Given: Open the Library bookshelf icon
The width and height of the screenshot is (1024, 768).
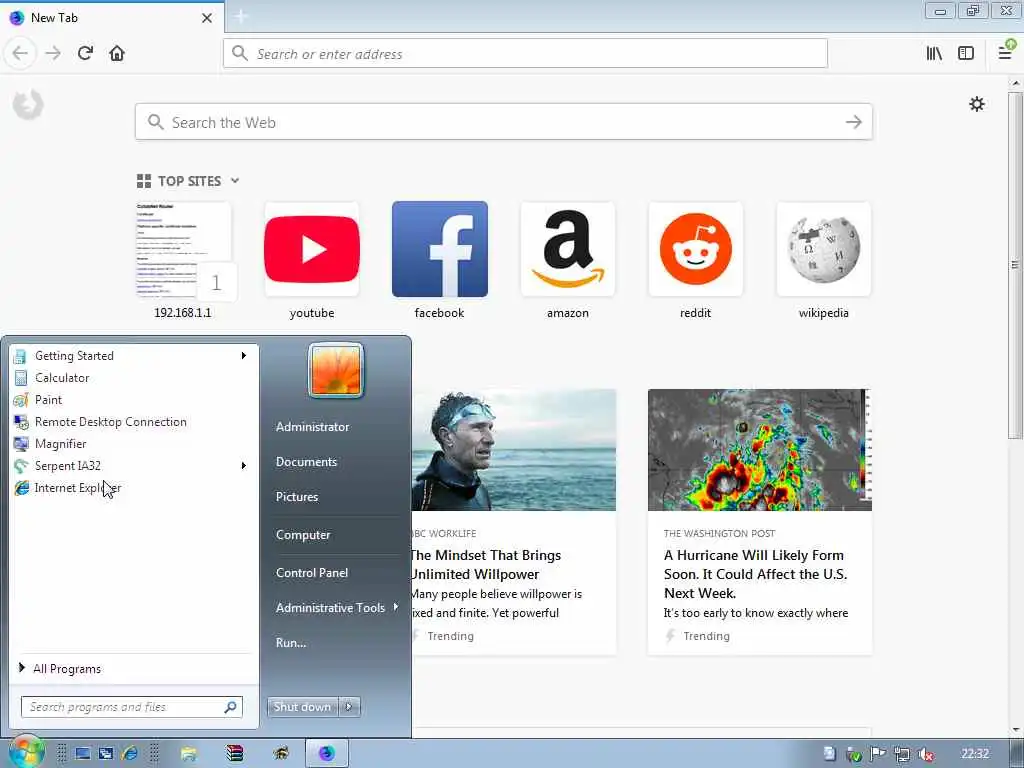Looking at the screenshot, I should tap(934, 54).
